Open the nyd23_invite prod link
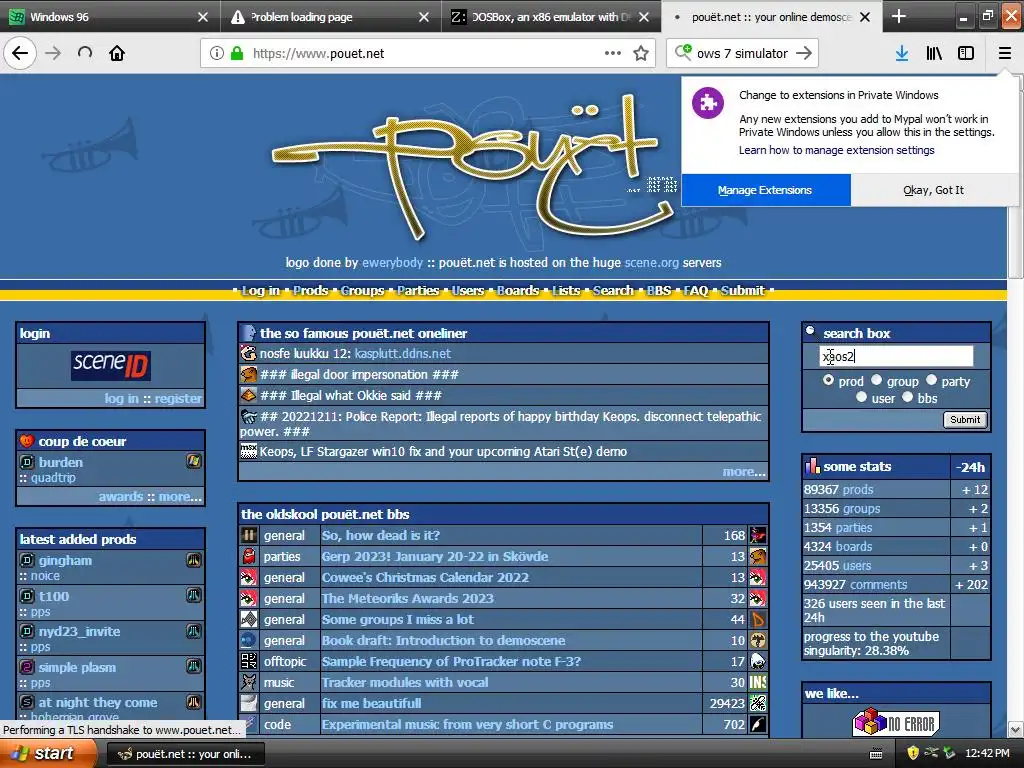Image resolution: width=1024 pixels, height=768 pixels. [79, 632]
